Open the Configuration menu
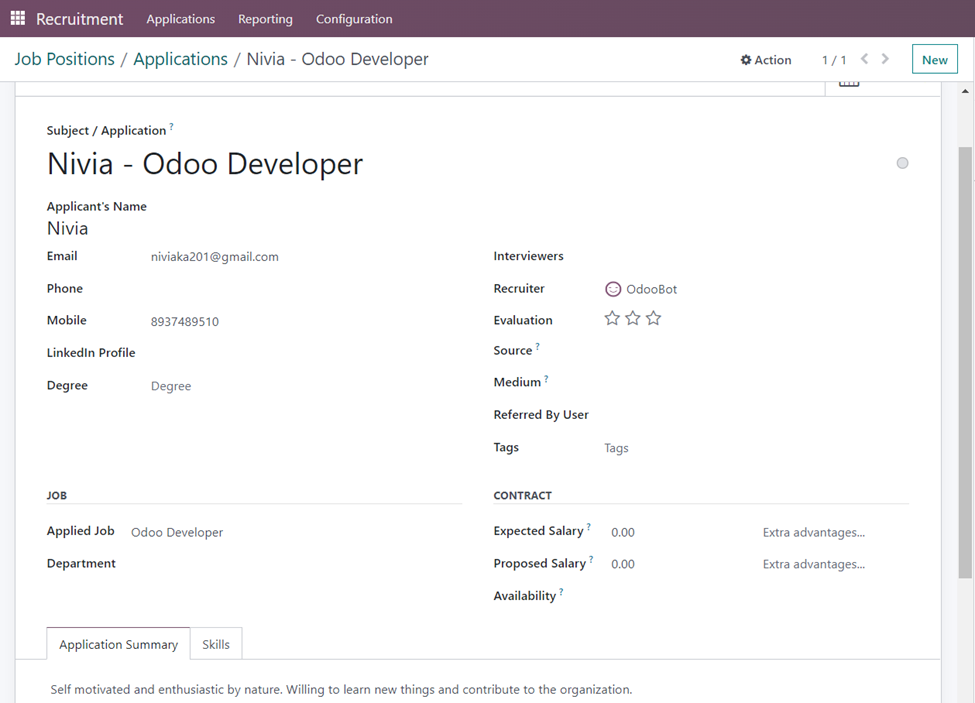 click(x=354, y=19)
